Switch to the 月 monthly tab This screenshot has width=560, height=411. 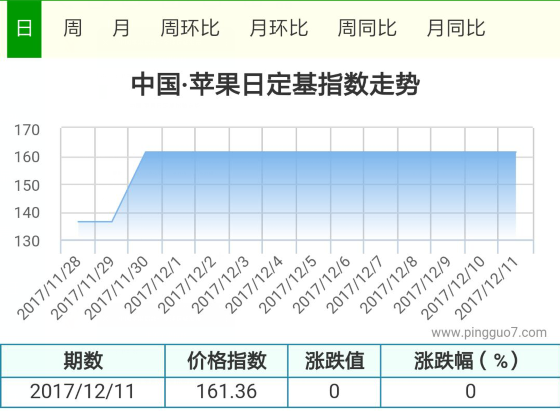[x=121, y=28]
